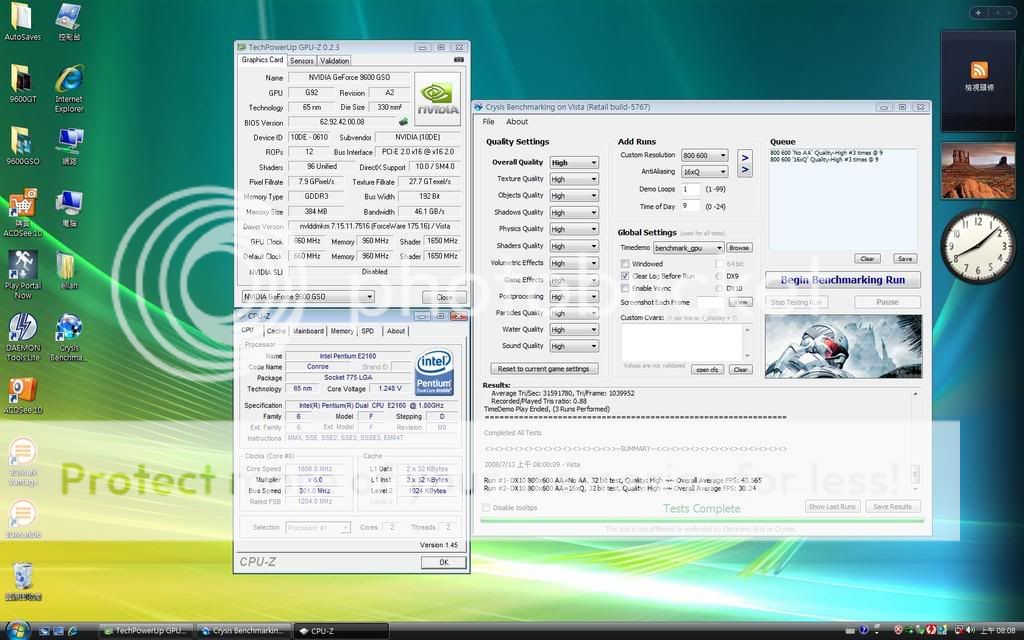The image size is (1024, 640).
Task: Click the Demo Loops input field
Action: [690, 189]
